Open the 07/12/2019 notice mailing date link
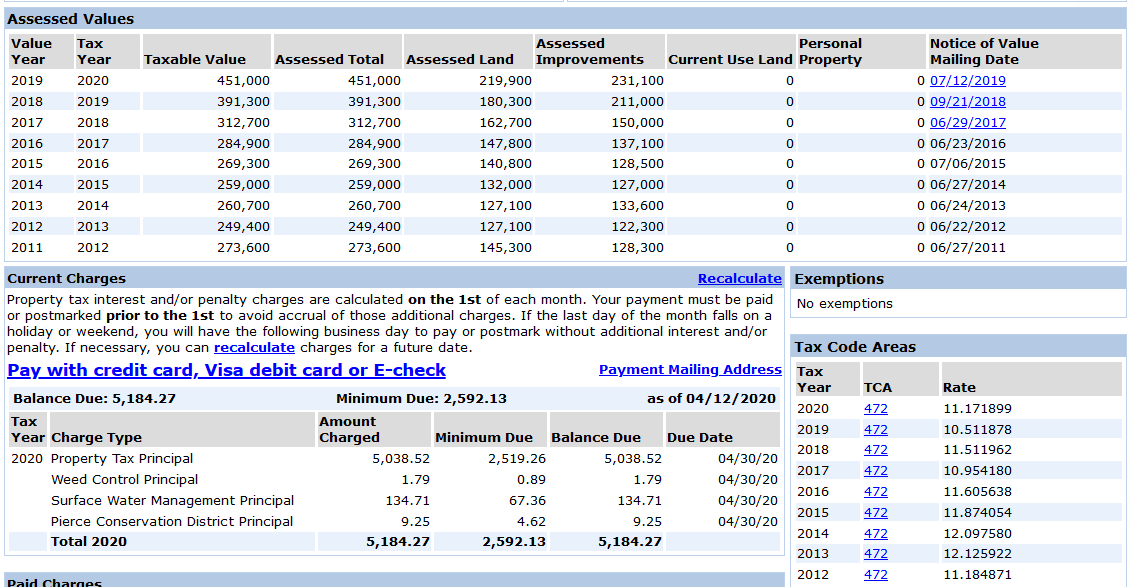The height and width of the screenshot is (587, 1135). point(967,81)
